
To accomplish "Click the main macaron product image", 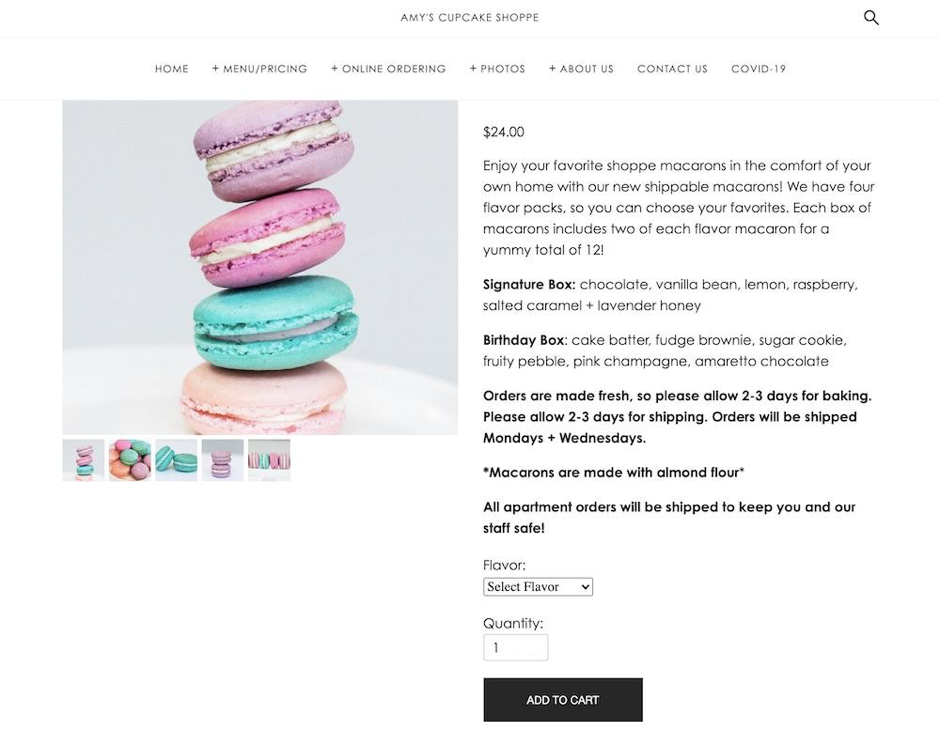I will tap(260, 267).
